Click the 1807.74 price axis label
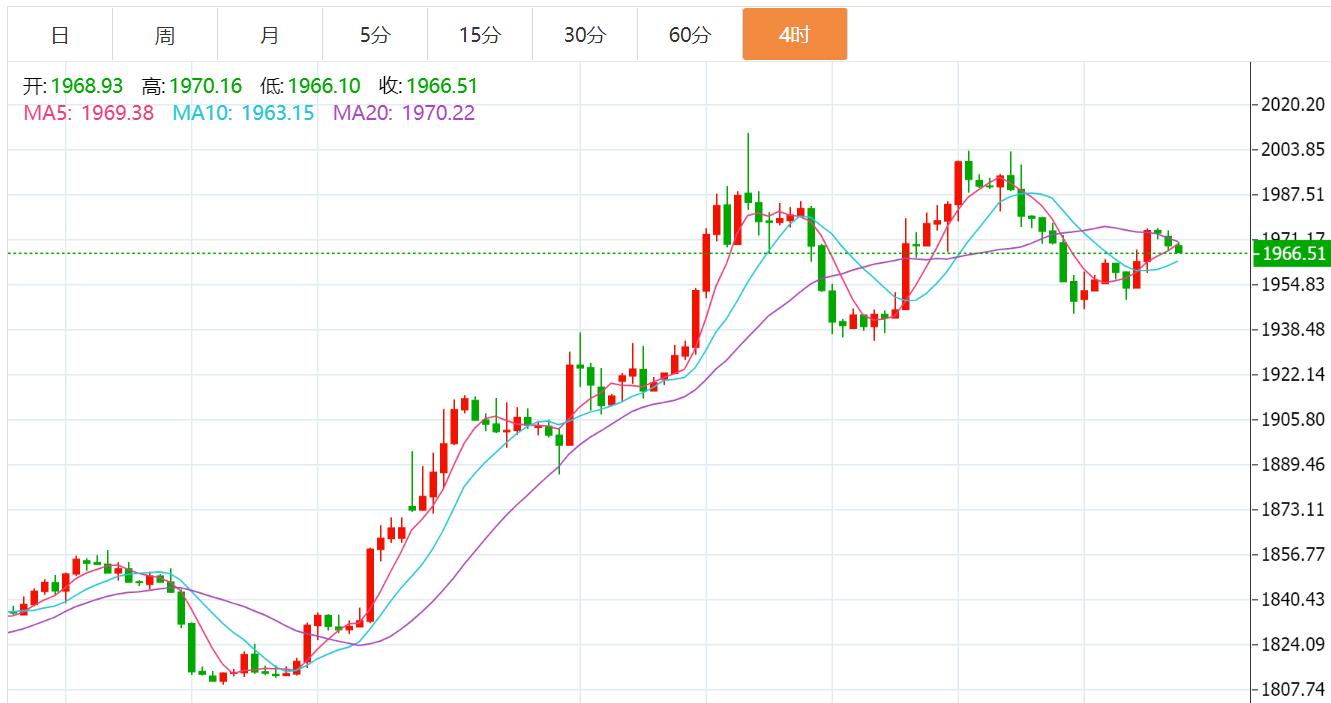 (x=1294, y=690)
